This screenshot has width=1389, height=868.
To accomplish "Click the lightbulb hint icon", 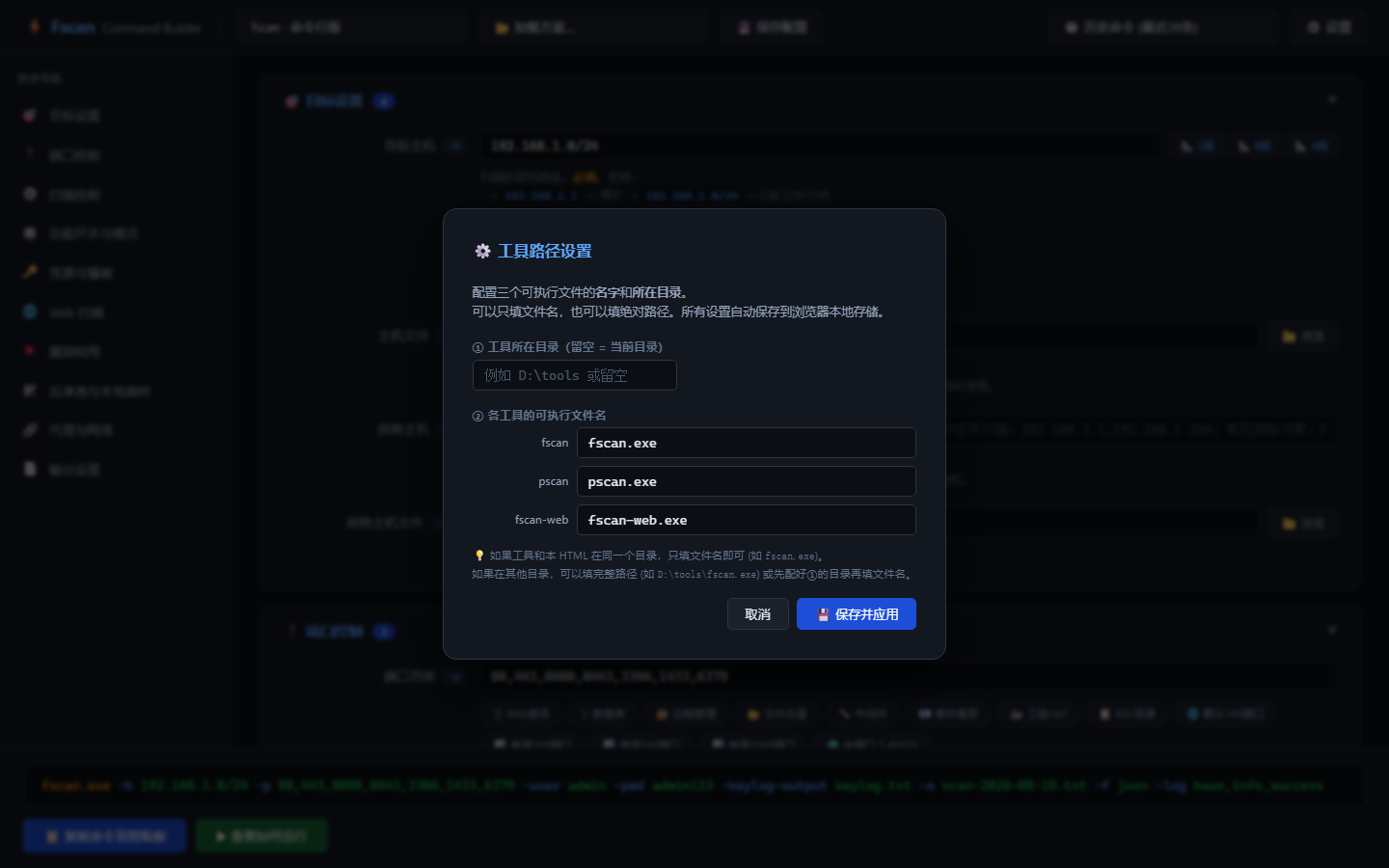I will pyautogui.click(x=478, y=556).
